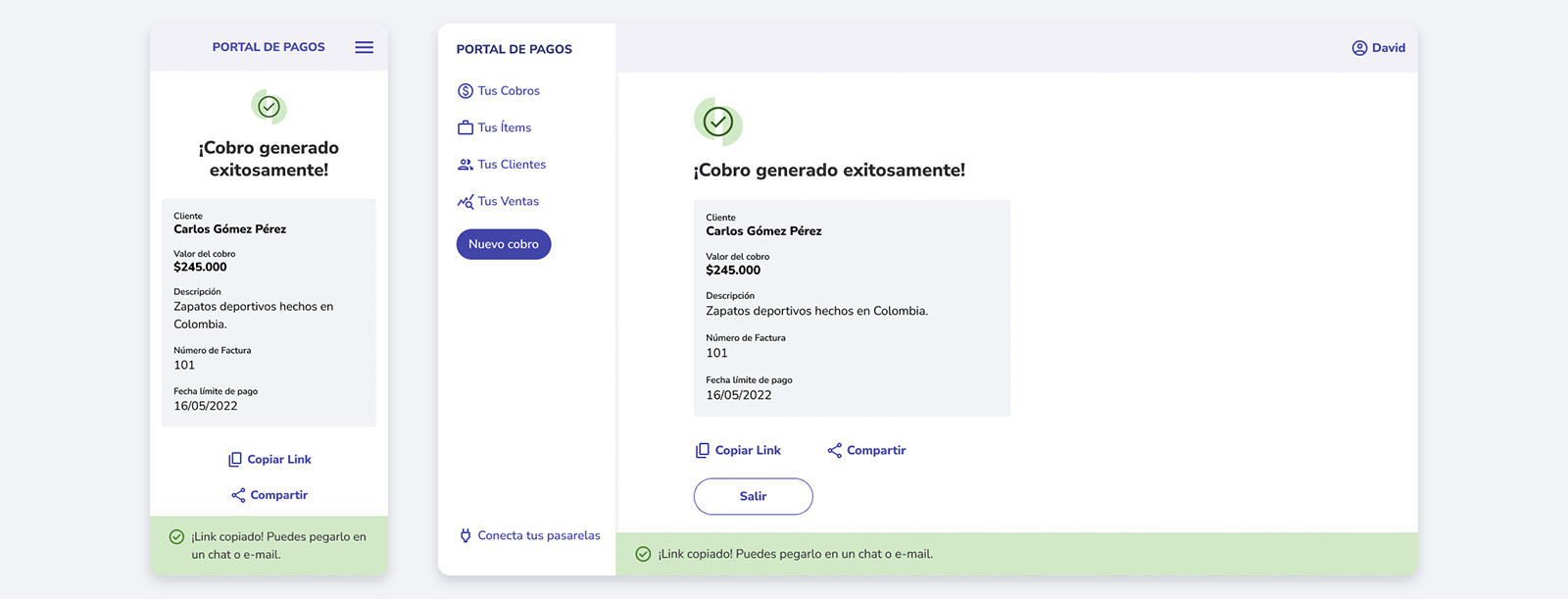Click the plug icon beside Conecta tus pasarelas
This screenshot has width=1568, height=599.
(x=465, y=535)
